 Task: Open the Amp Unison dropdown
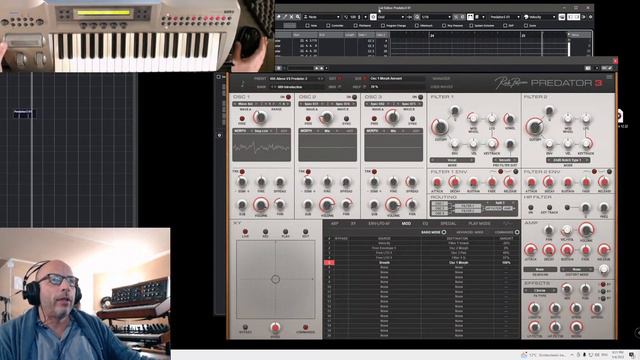540,269
